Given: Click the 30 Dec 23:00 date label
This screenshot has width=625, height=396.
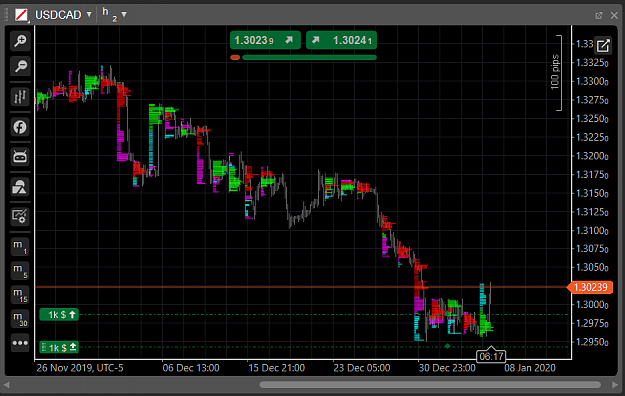Looking at the screenshot, I should point(447,368).
